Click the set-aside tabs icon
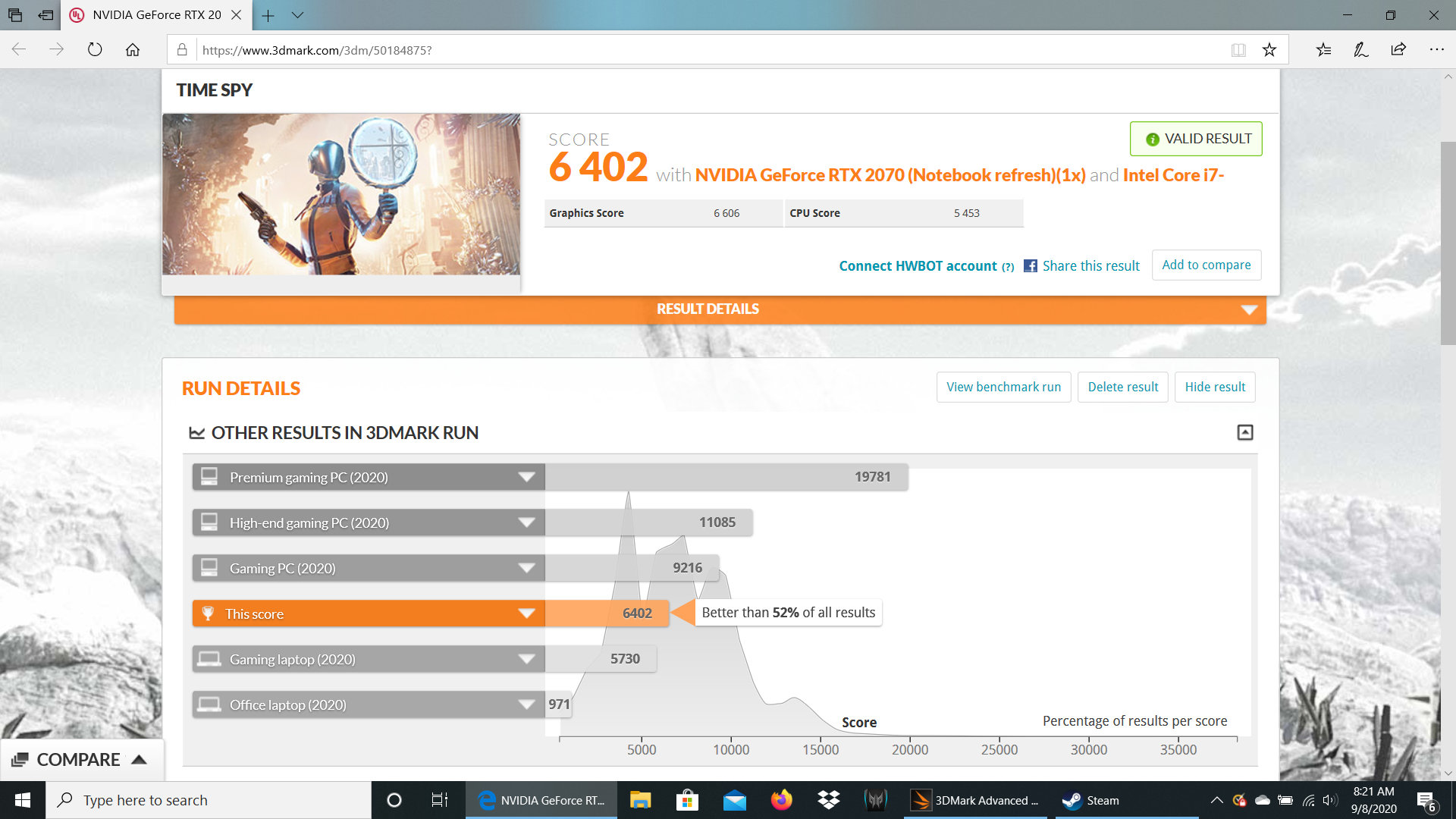This screenshot has width=1456, height=819. pyautogui.click(x=15, y=15)
